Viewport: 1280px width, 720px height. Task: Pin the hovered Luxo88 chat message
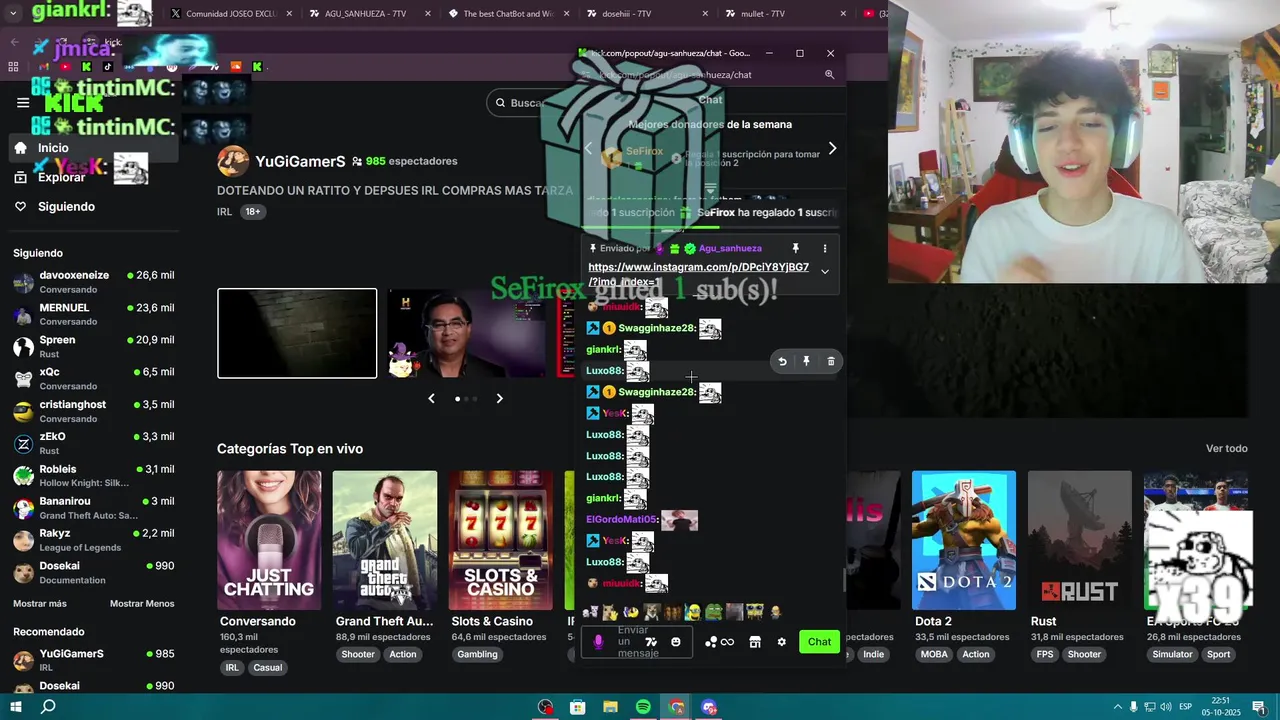[x=806, y=361]
